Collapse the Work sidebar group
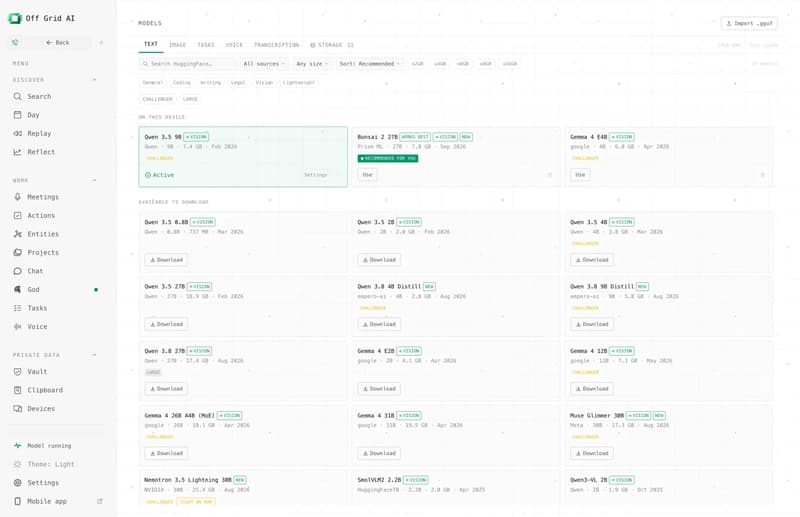Viewport: 800px width, 517px height. [94, 180]
